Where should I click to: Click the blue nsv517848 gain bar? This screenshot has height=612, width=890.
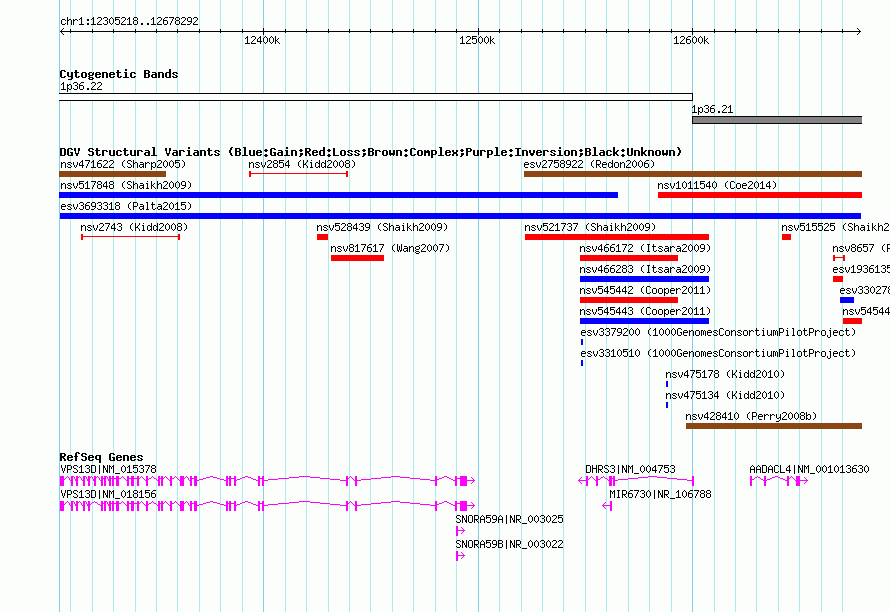tap(338, 195)
